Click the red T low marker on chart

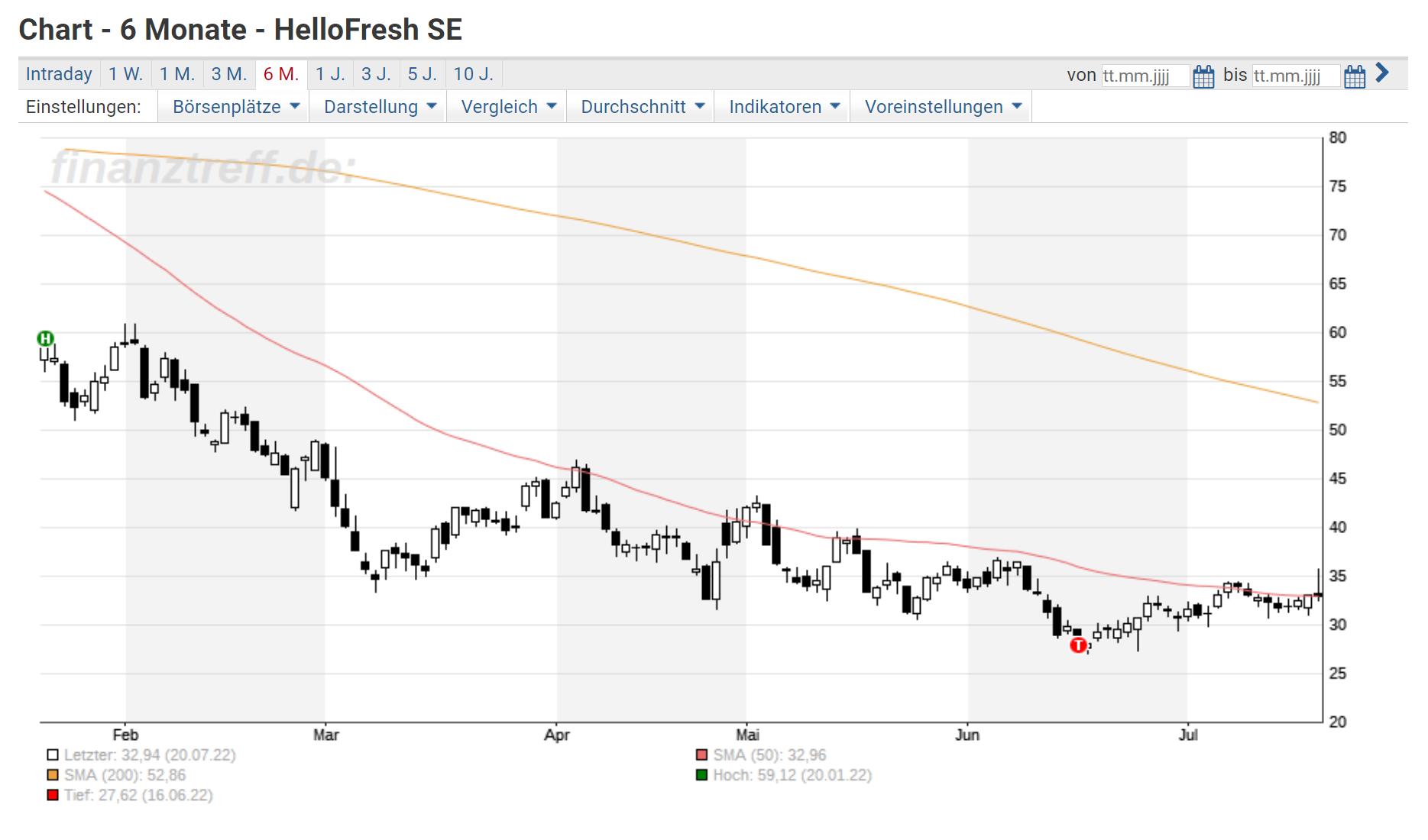pos(1078,645)
